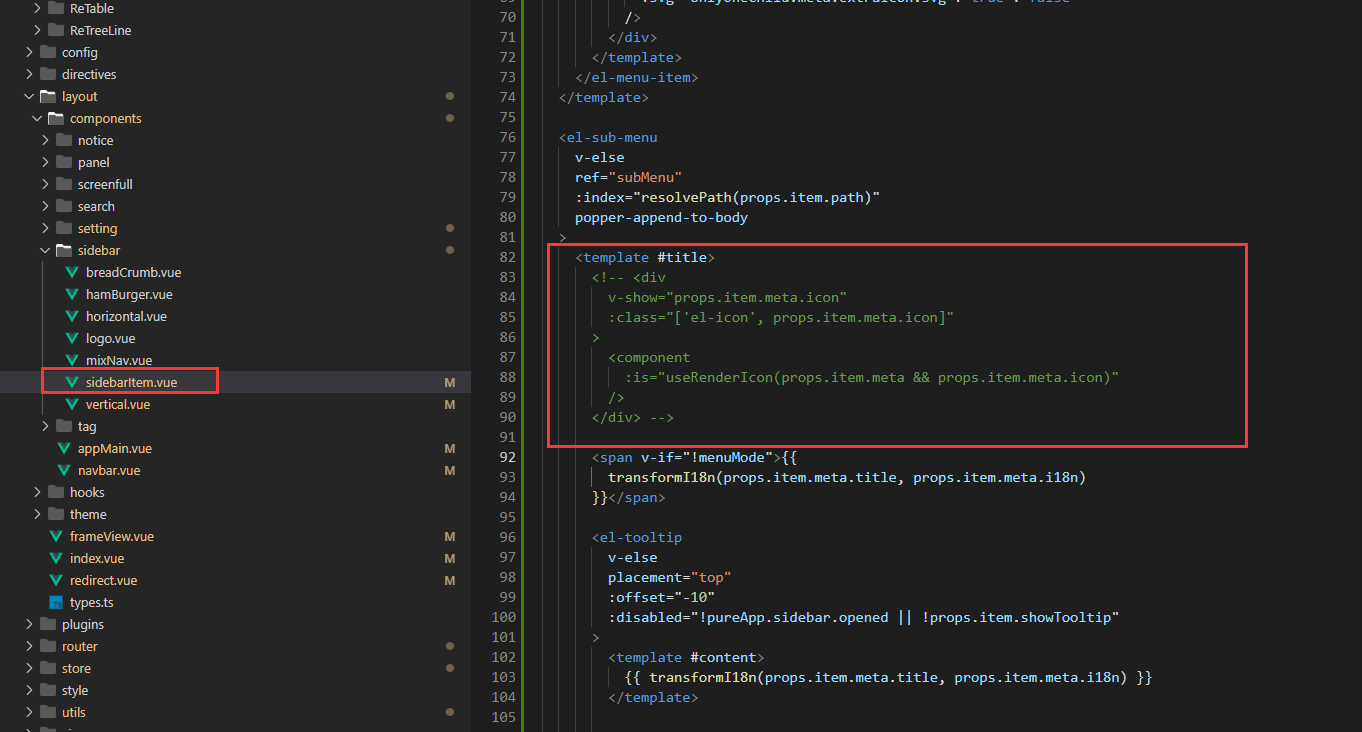Click the M status badge of frameView.vue
The height and width of the screenshot is (732, 1362).
tap(450, 536)
